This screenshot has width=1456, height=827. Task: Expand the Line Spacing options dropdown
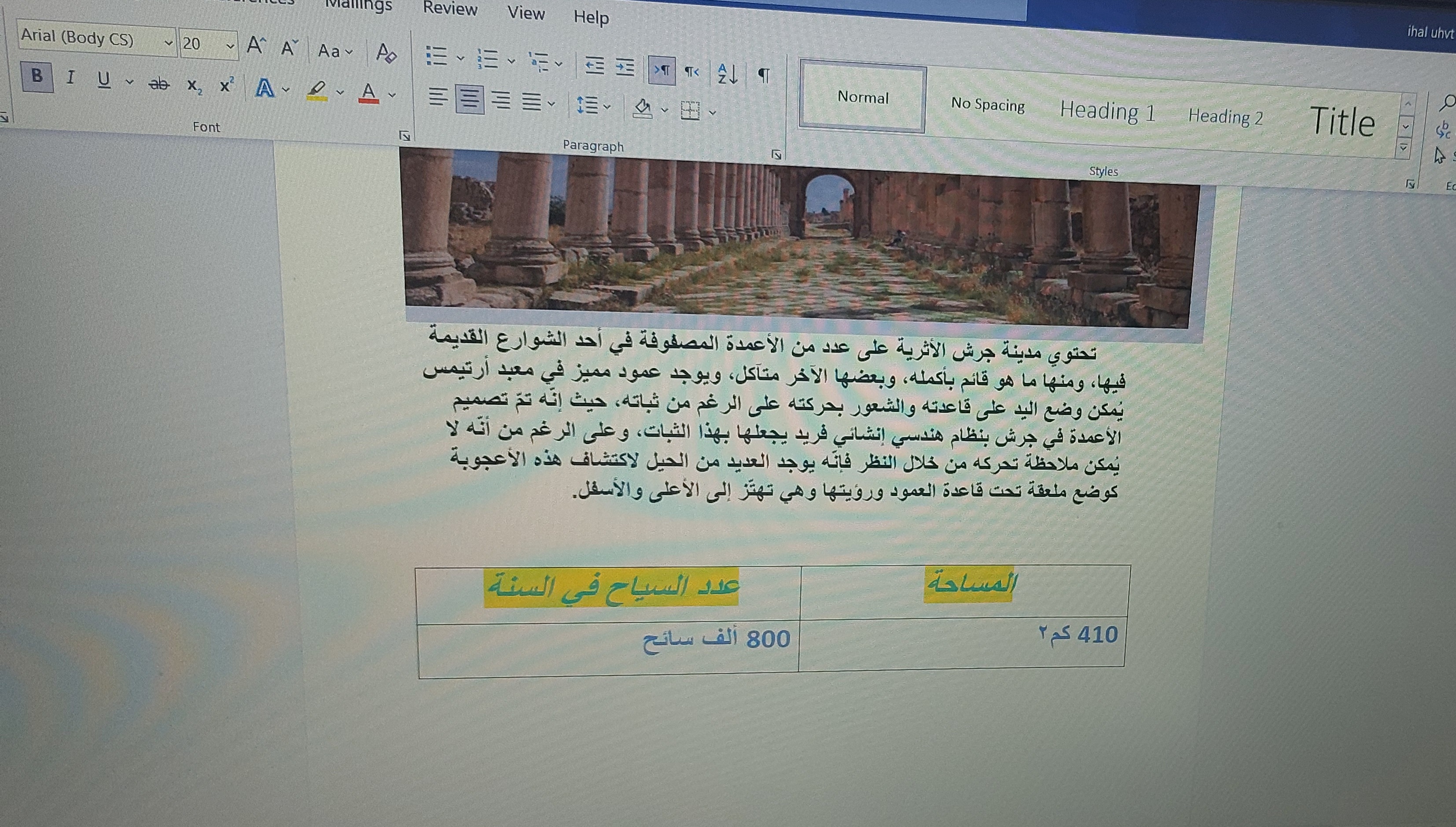pos(607,106)
